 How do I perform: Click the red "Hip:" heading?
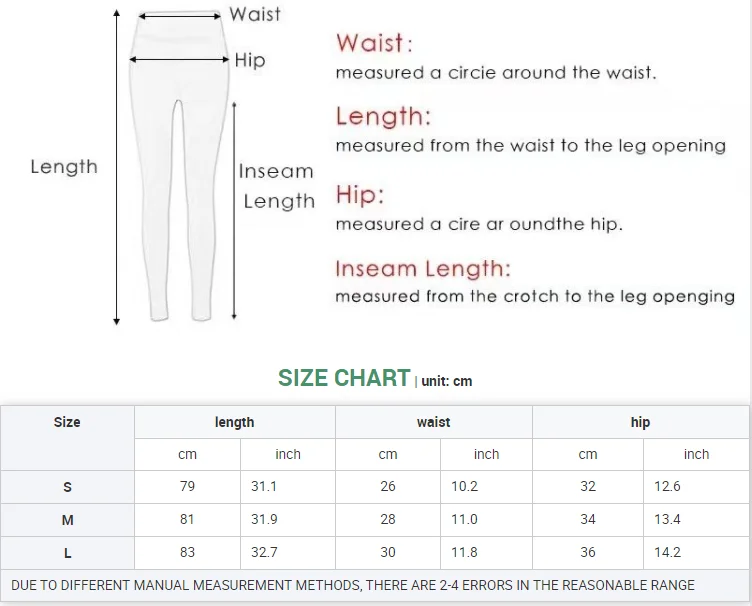[360, 194]
